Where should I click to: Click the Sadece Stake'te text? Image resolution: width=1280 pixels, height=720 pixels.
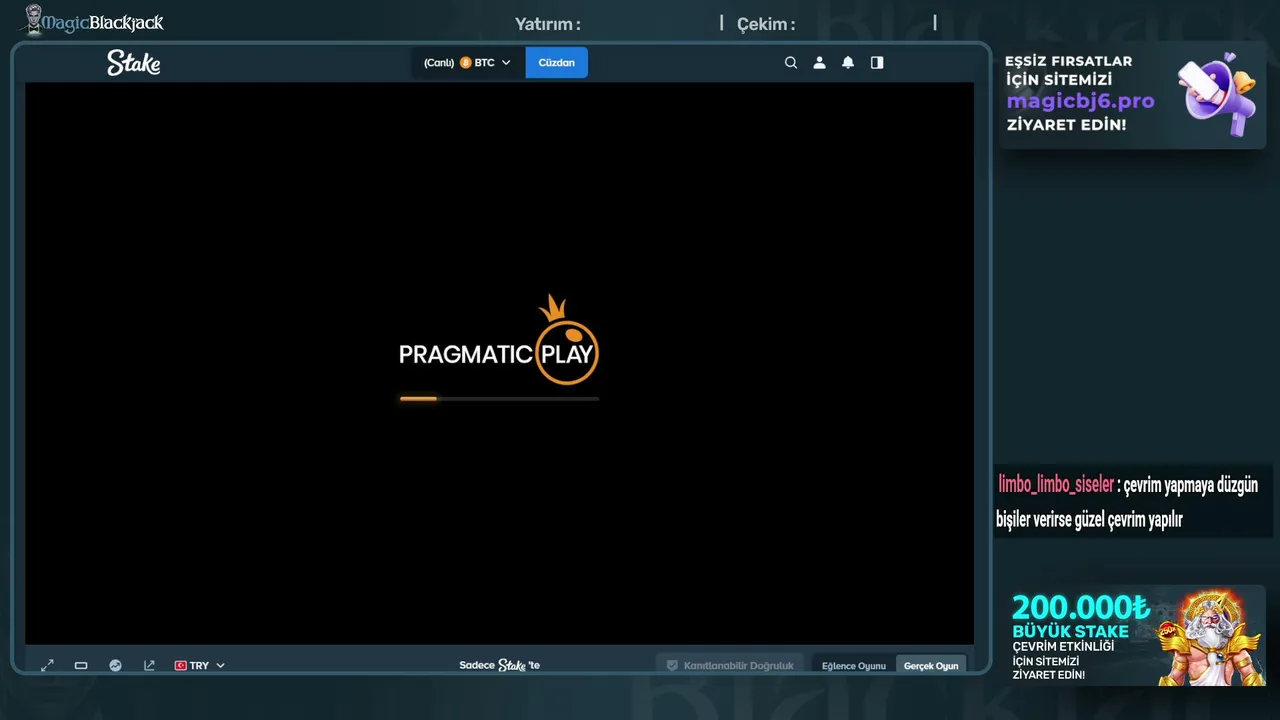(x=499, y=665)
